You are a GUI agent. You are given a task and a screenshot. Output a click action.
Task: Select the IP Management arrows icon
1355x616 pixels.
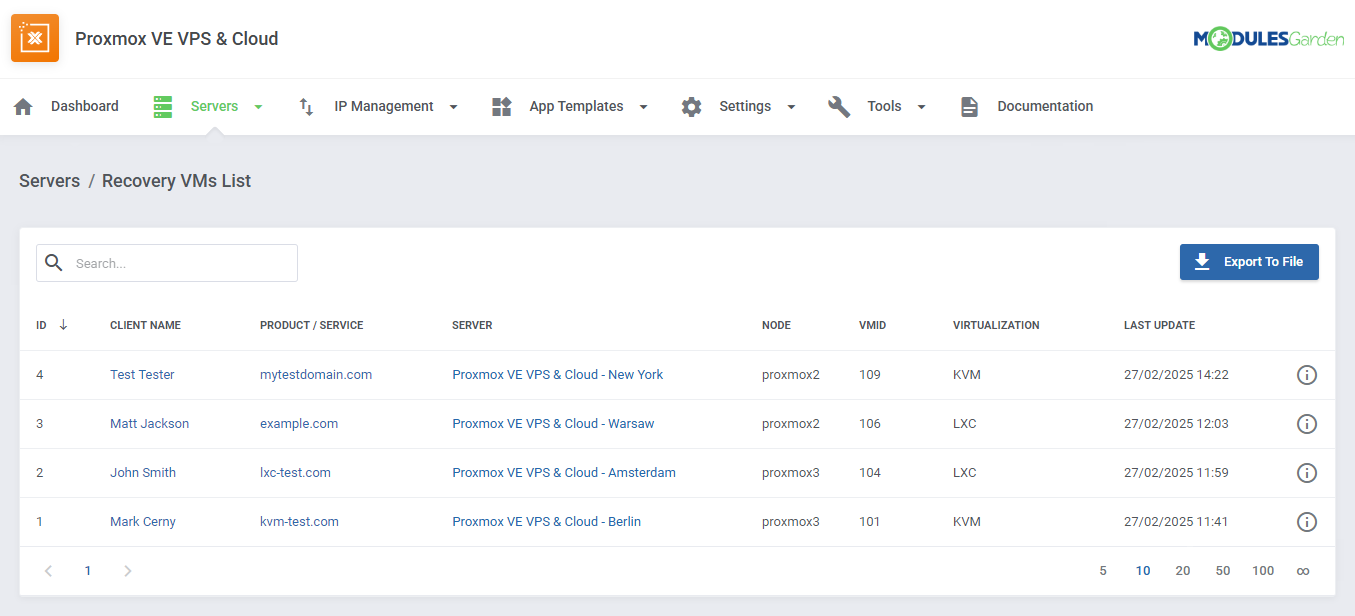coord(305,106)
